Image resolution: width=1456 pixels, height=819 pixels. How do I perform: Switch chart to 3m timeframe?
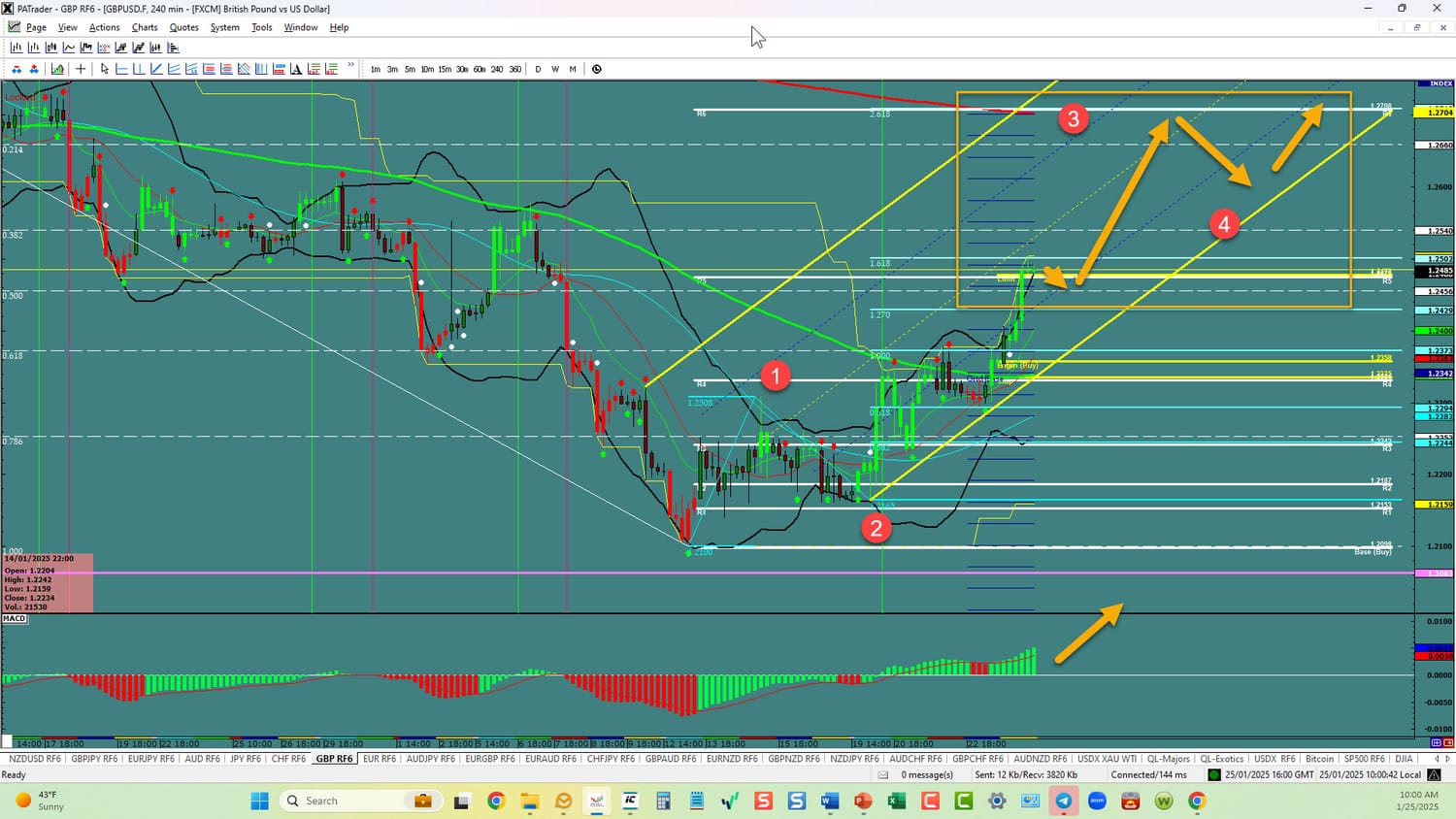392,69
